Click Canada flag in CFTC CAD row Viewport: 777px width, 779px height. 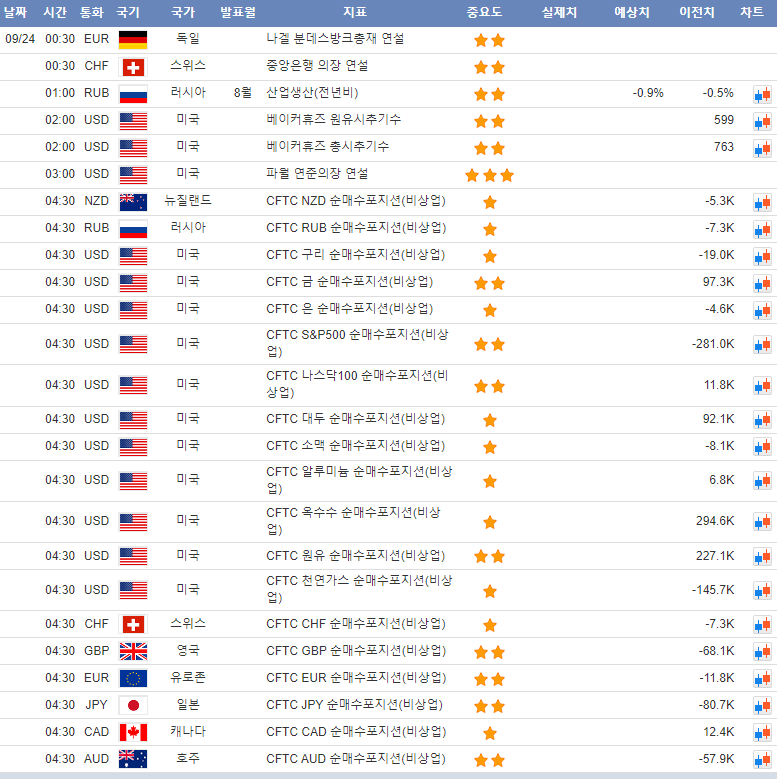[x=133, y=732]
